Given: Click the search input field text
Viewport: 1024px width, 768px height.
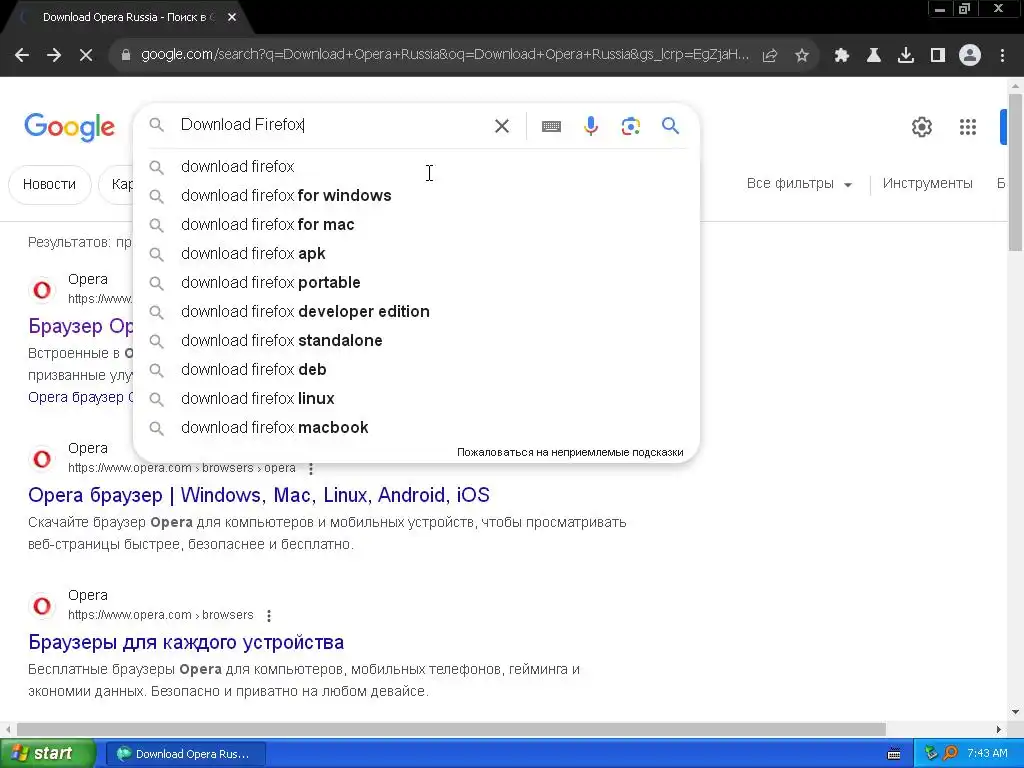Looking at the screenshot, I should click(242, 124).
